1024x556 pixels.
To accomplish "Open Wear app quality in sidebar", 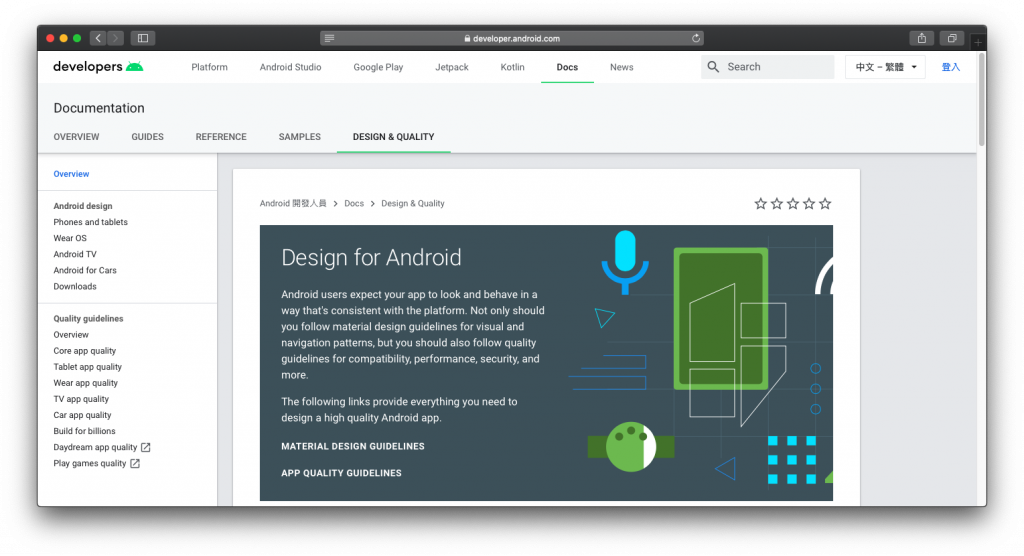I will tap(86, 383).
